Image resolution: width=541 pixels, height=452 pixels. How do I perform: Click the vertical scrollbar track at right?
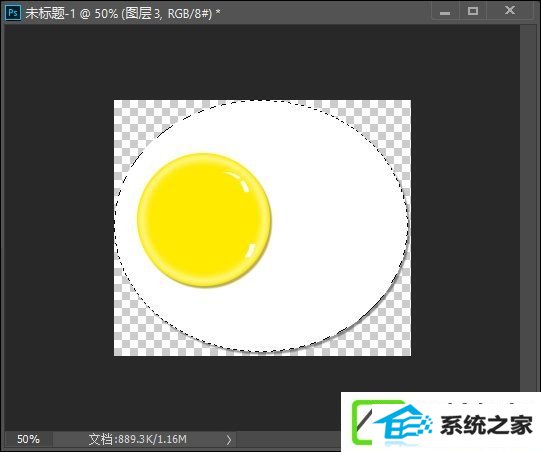tap(527, 207)
